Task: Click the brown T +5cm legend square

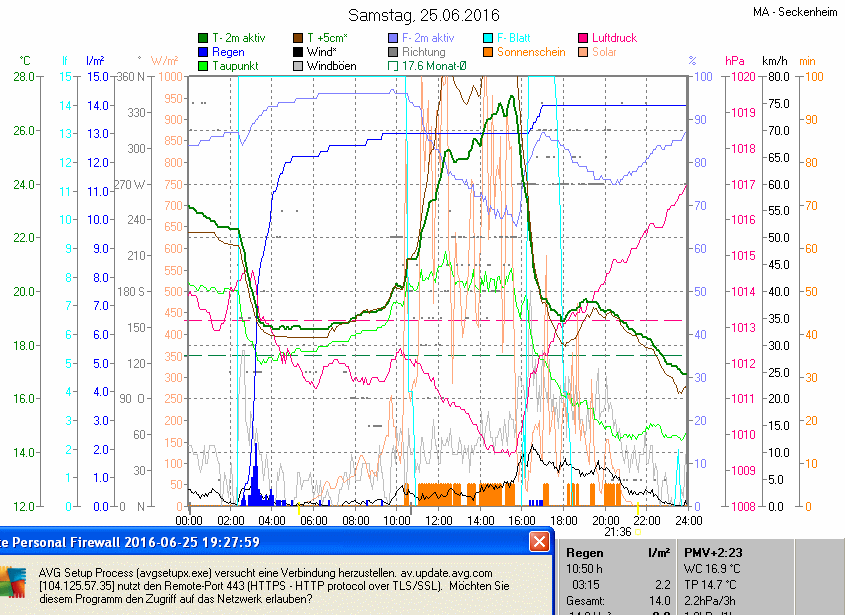Action: coord(298,38)
